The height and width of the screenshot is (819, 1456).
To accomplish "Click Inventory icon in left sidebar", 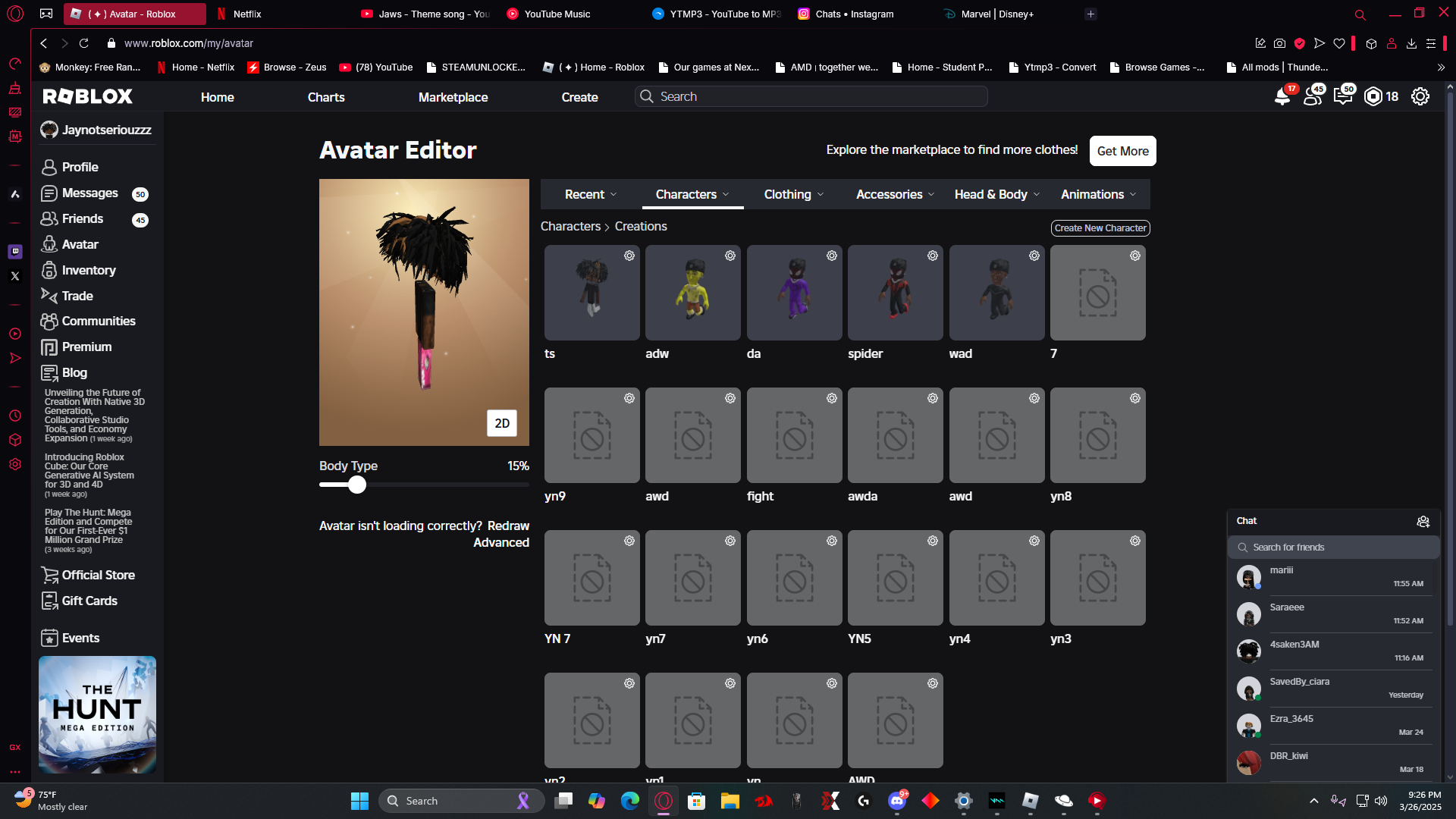I will 49,271.
